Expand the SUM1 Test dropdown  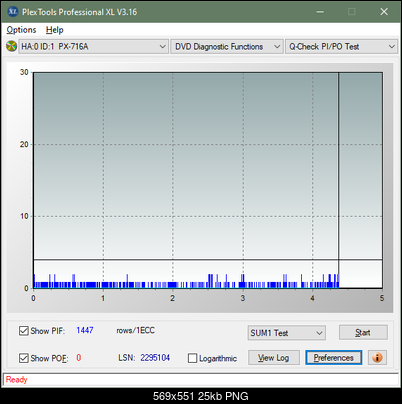click(287, 333)
